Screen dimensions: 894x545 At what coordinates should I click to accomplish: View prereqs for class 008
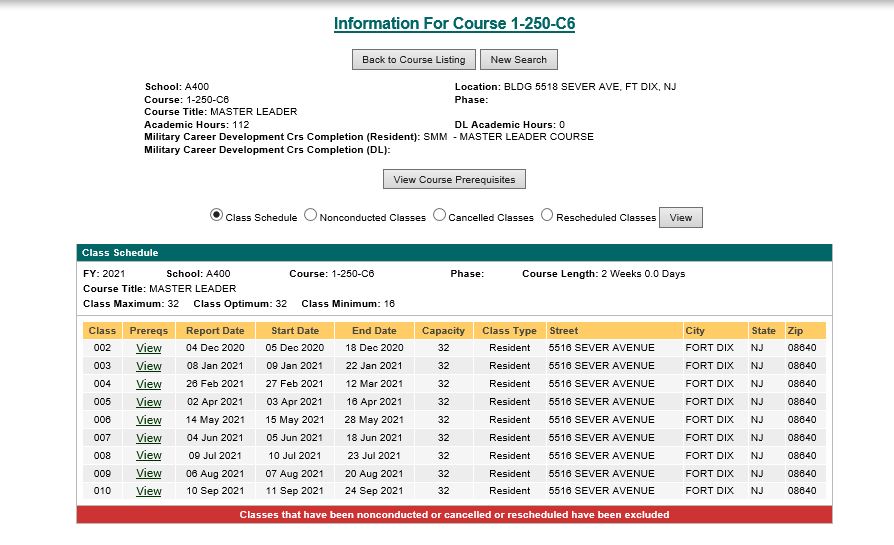tap(149, 455)
